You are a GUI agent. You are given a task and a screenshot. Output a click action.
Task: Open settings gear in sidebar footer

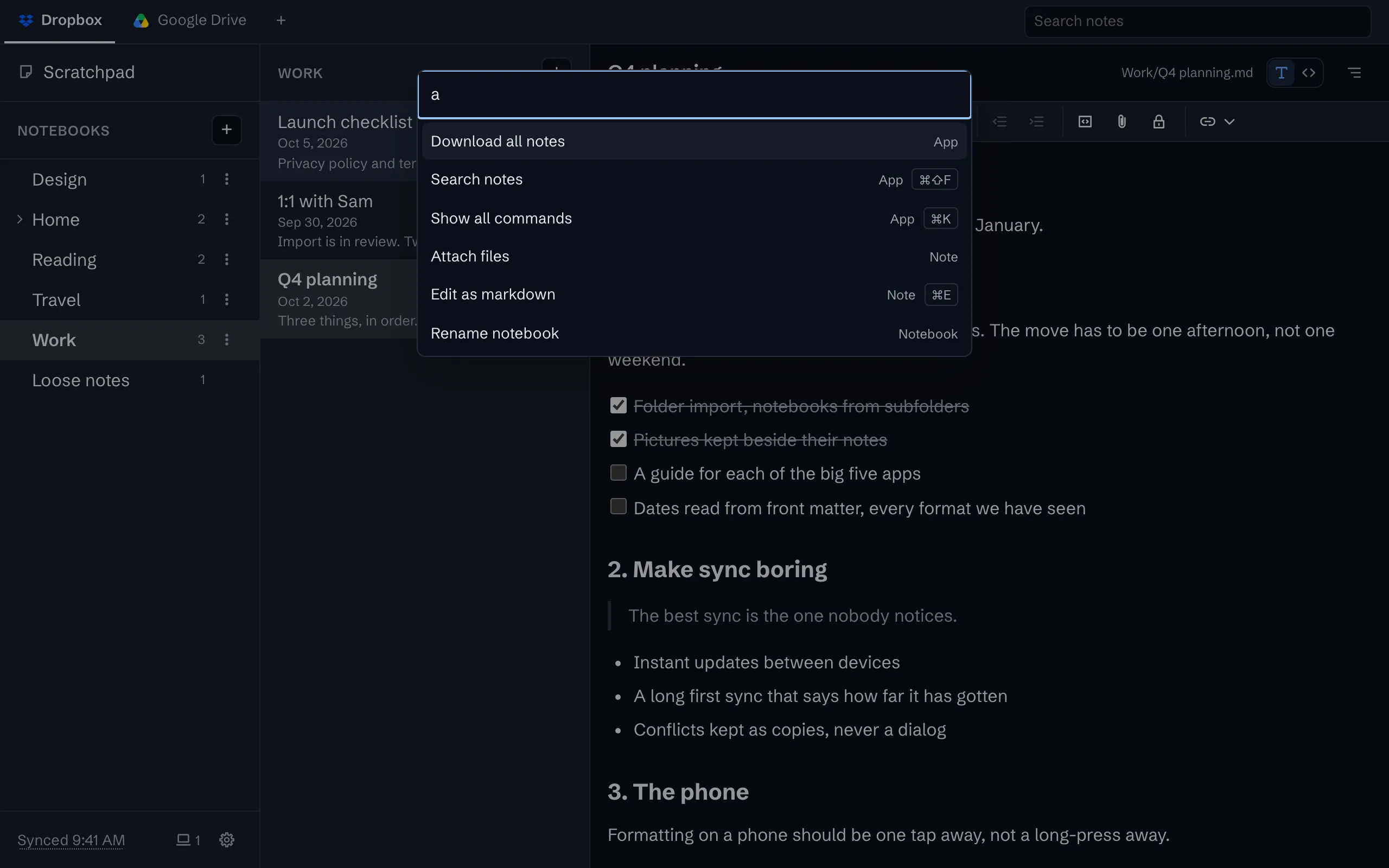(x=227, y=840)
